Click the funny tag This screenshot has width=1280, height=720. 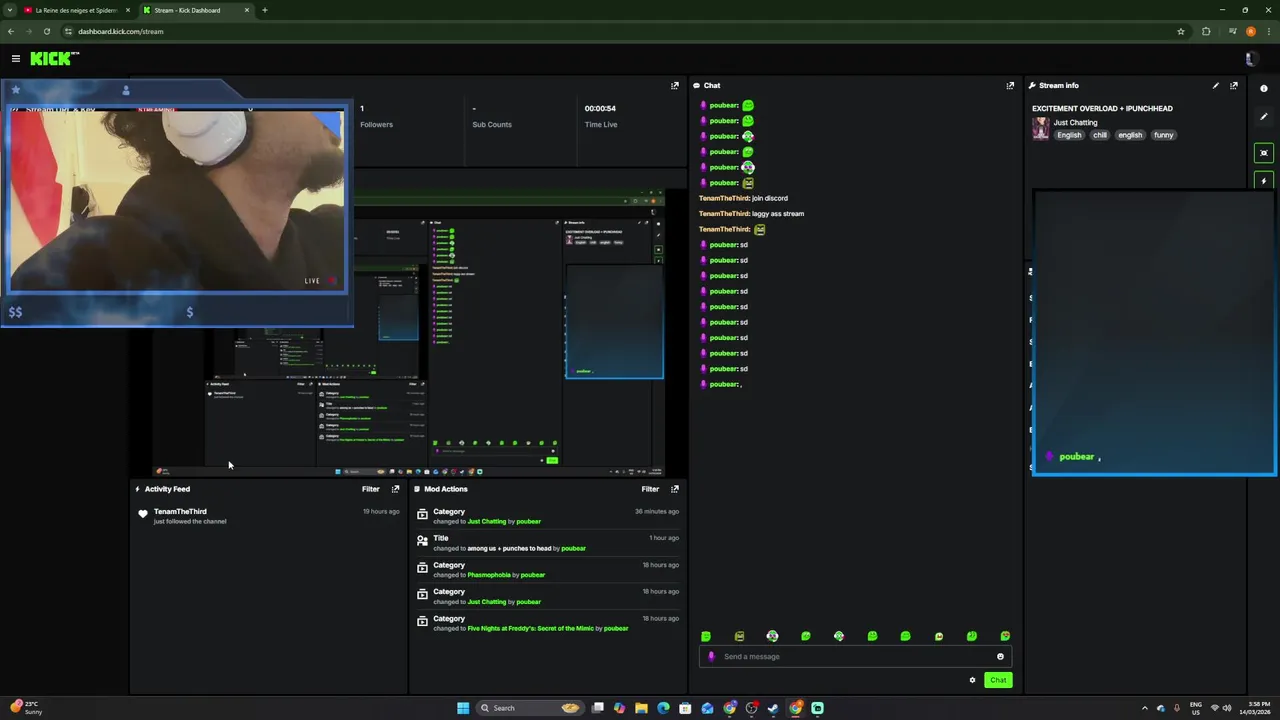1163,135
